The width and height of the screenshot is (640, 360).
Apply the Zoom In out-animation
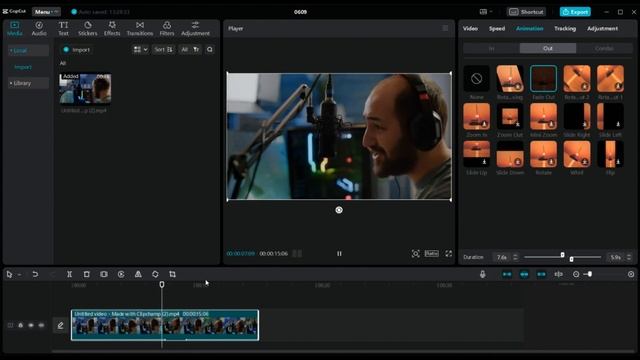[x=476, y=116]
